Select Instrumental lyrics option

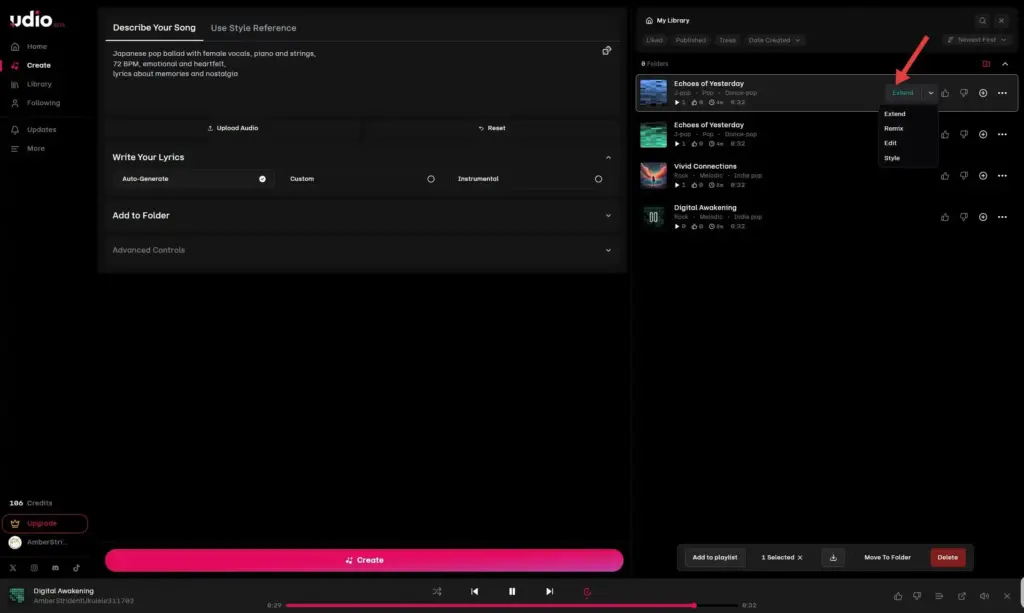(x=530, y=179)
